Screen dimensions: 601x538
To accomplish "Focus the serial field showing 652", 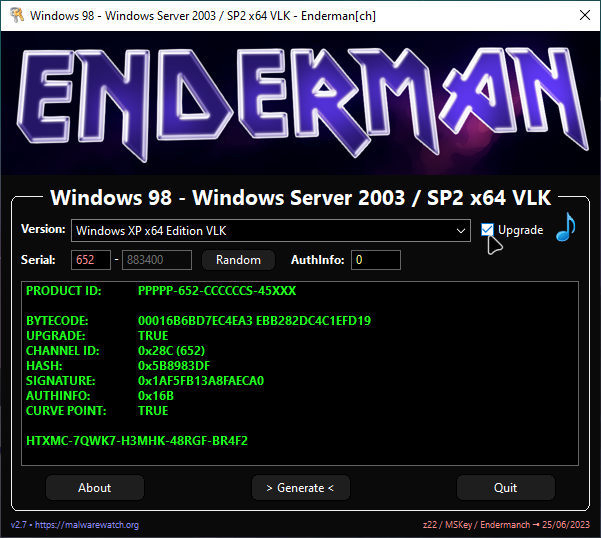I will pos(91,260).
